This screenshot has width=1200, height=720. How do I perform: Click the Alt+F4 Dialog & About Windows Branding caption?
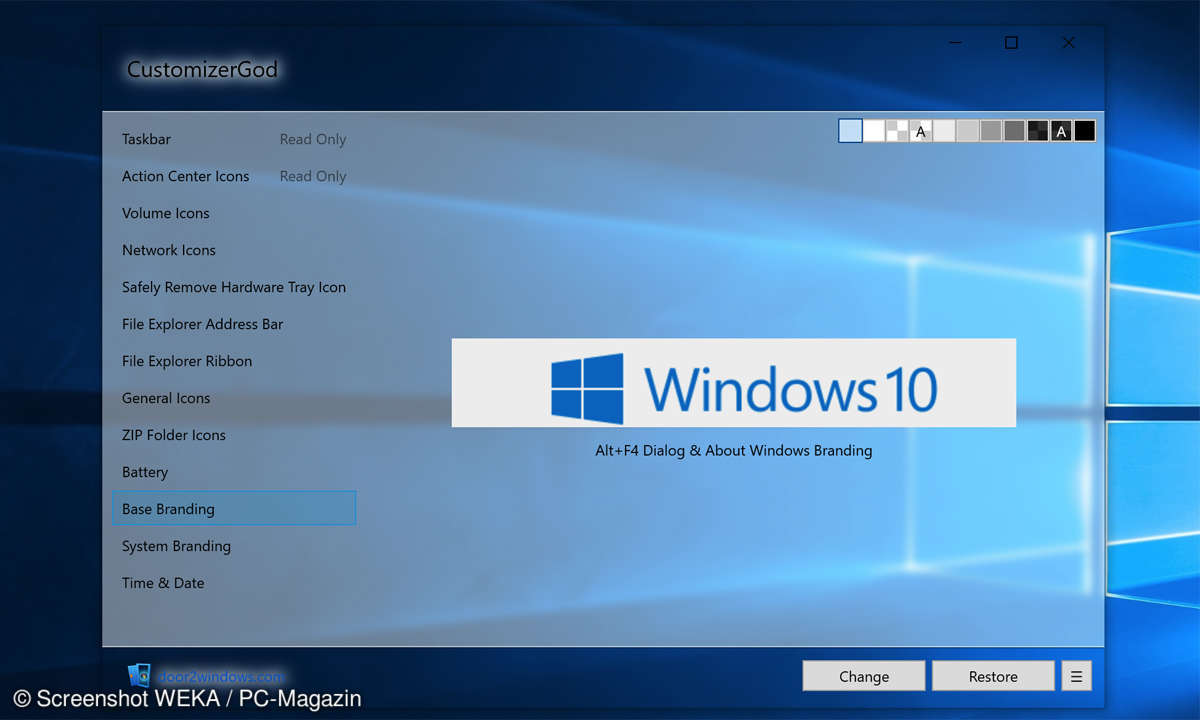tap(734, 451)
